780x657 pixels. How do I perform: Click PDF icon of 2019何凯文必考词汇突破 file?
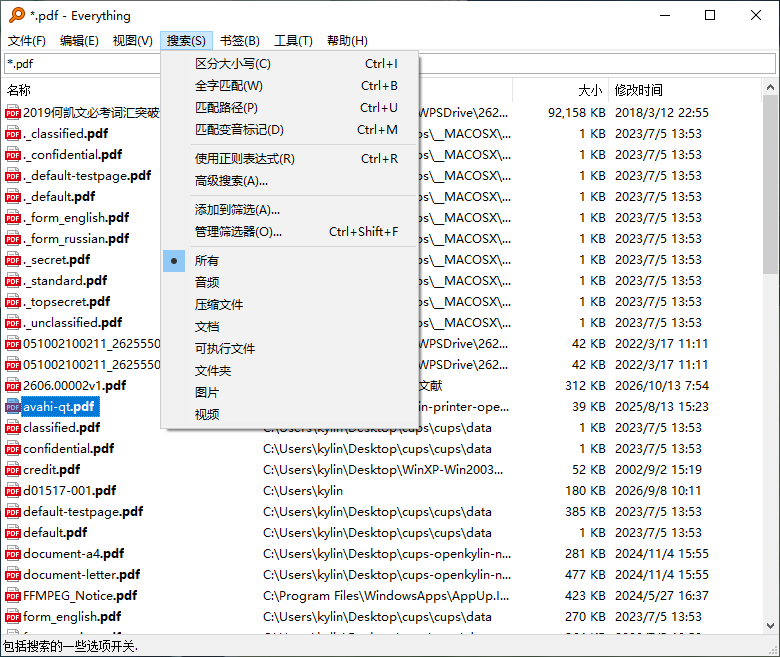tap(12, 113)
